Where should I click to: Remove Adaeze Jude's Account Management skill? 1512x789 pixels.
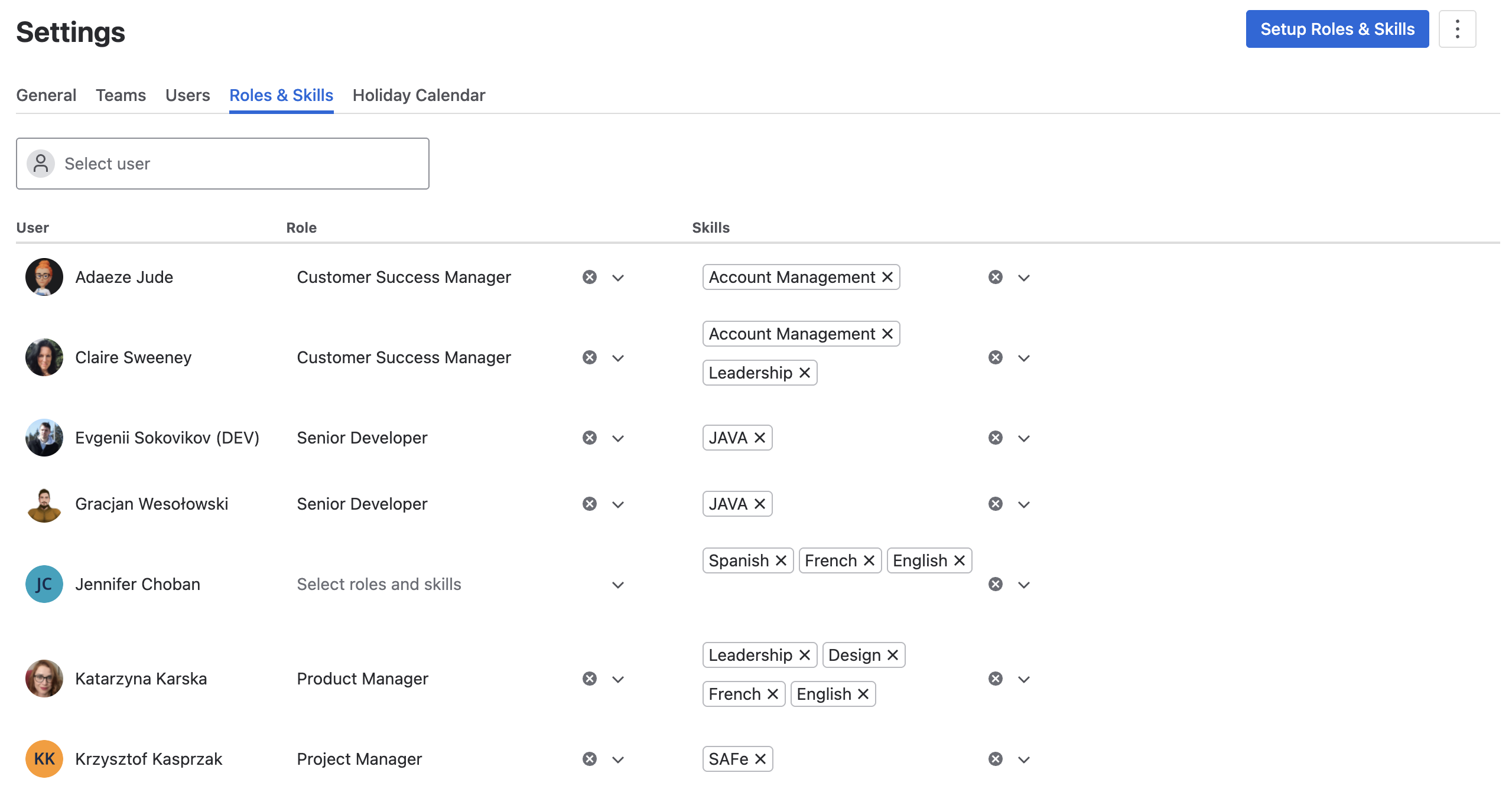tap(886, 276)
